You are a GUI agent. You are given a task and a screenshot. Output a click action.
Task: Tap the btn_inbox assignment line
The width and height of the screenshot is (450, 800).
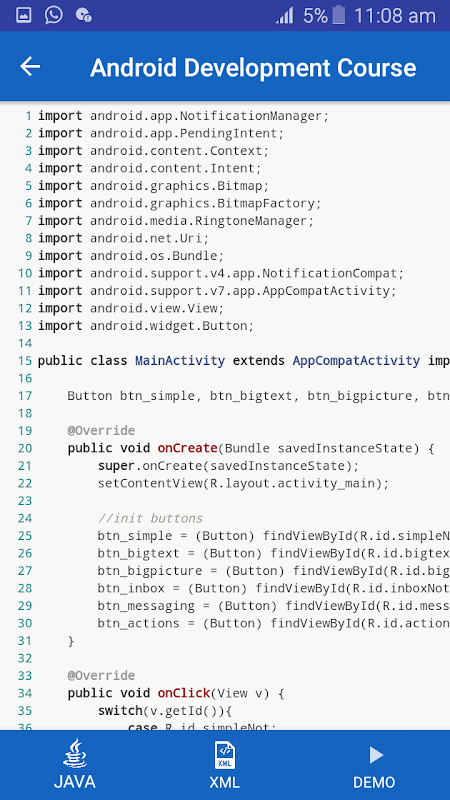[x=273, y=588]
